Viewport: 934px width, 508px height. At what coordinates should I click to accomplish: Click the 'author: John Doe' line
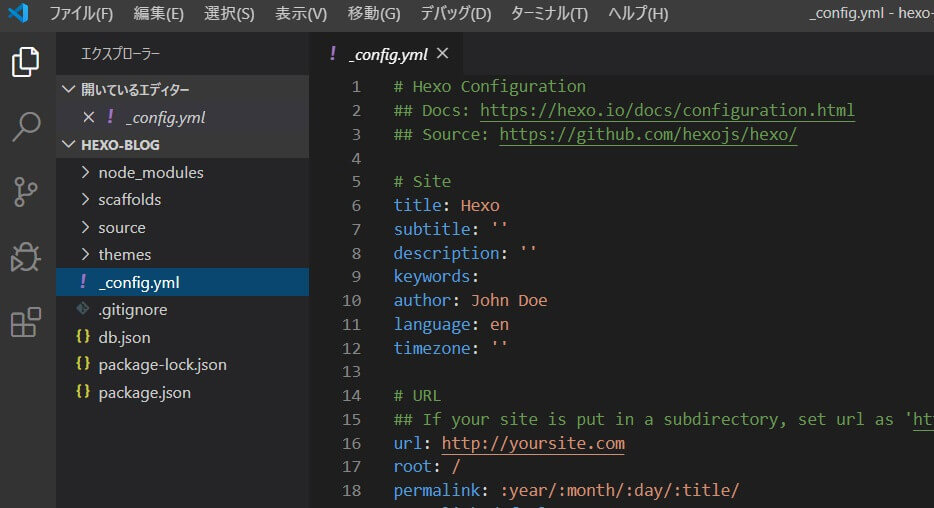(x=471, y=300)
